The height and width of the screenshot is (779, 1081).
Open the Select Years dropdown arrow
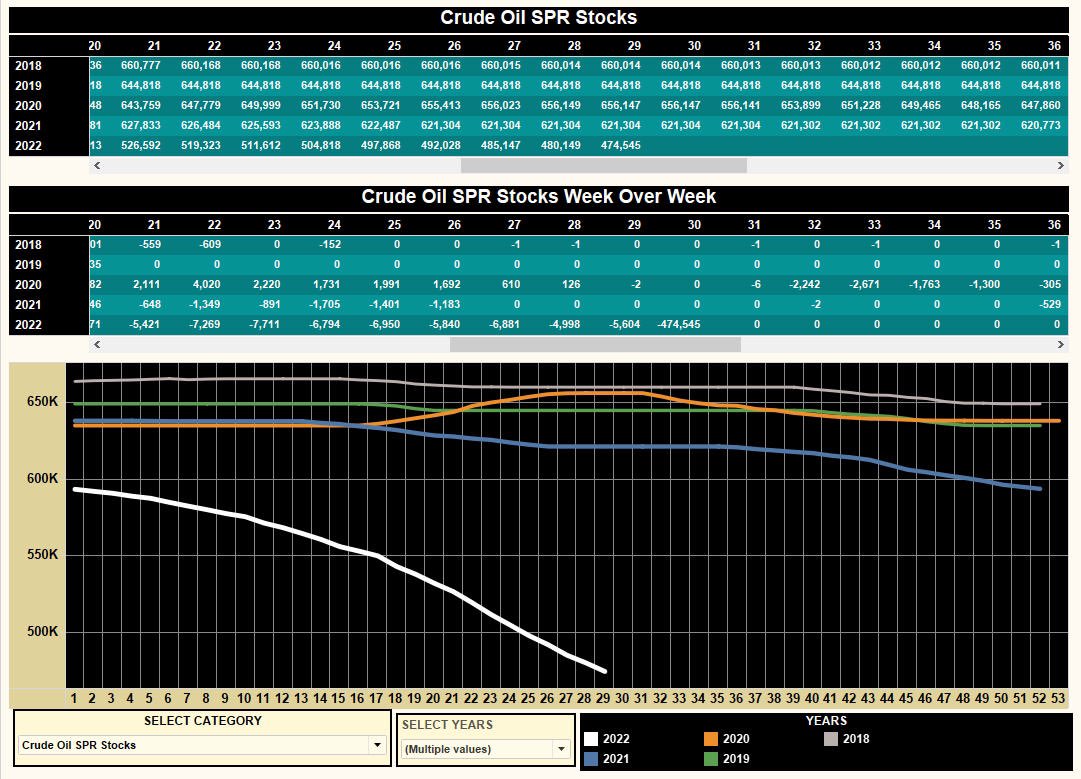tap(561, 749)
